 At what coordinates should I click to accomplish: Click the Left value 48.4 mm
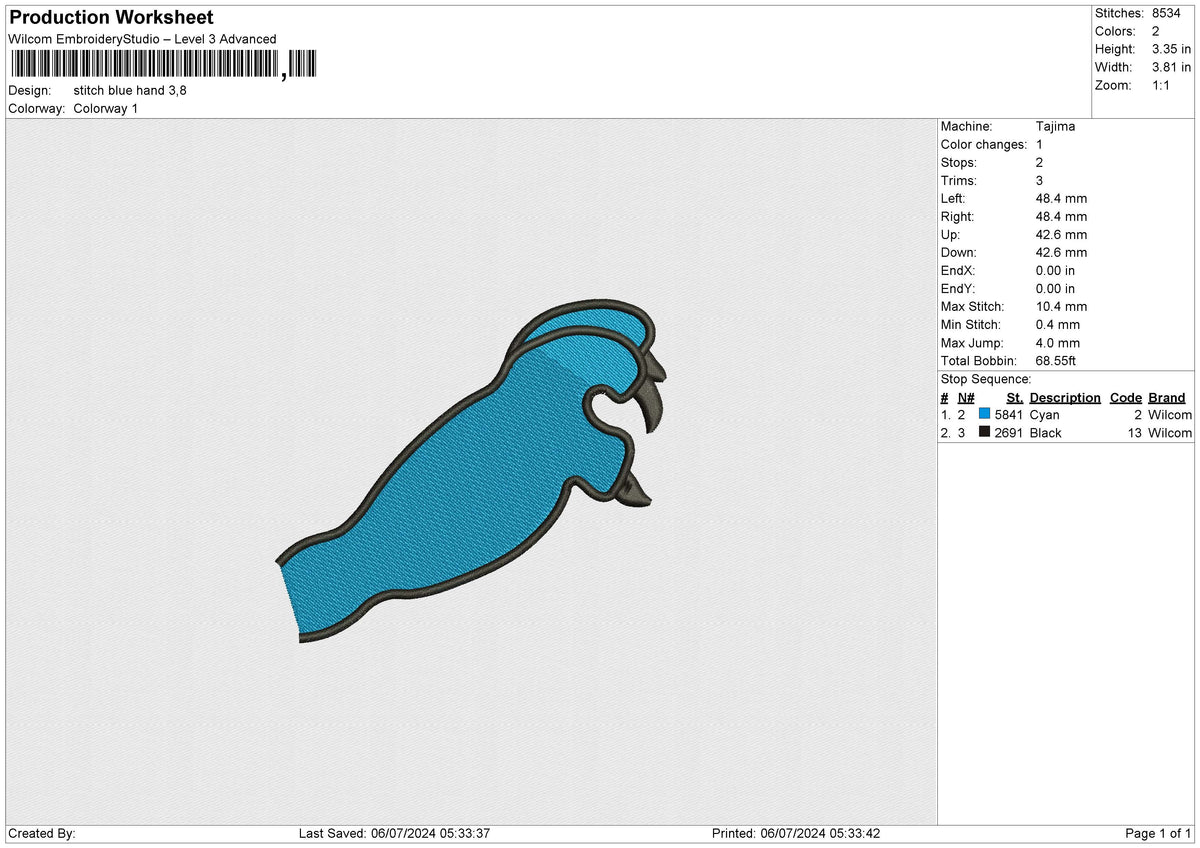pos(1061,198)
